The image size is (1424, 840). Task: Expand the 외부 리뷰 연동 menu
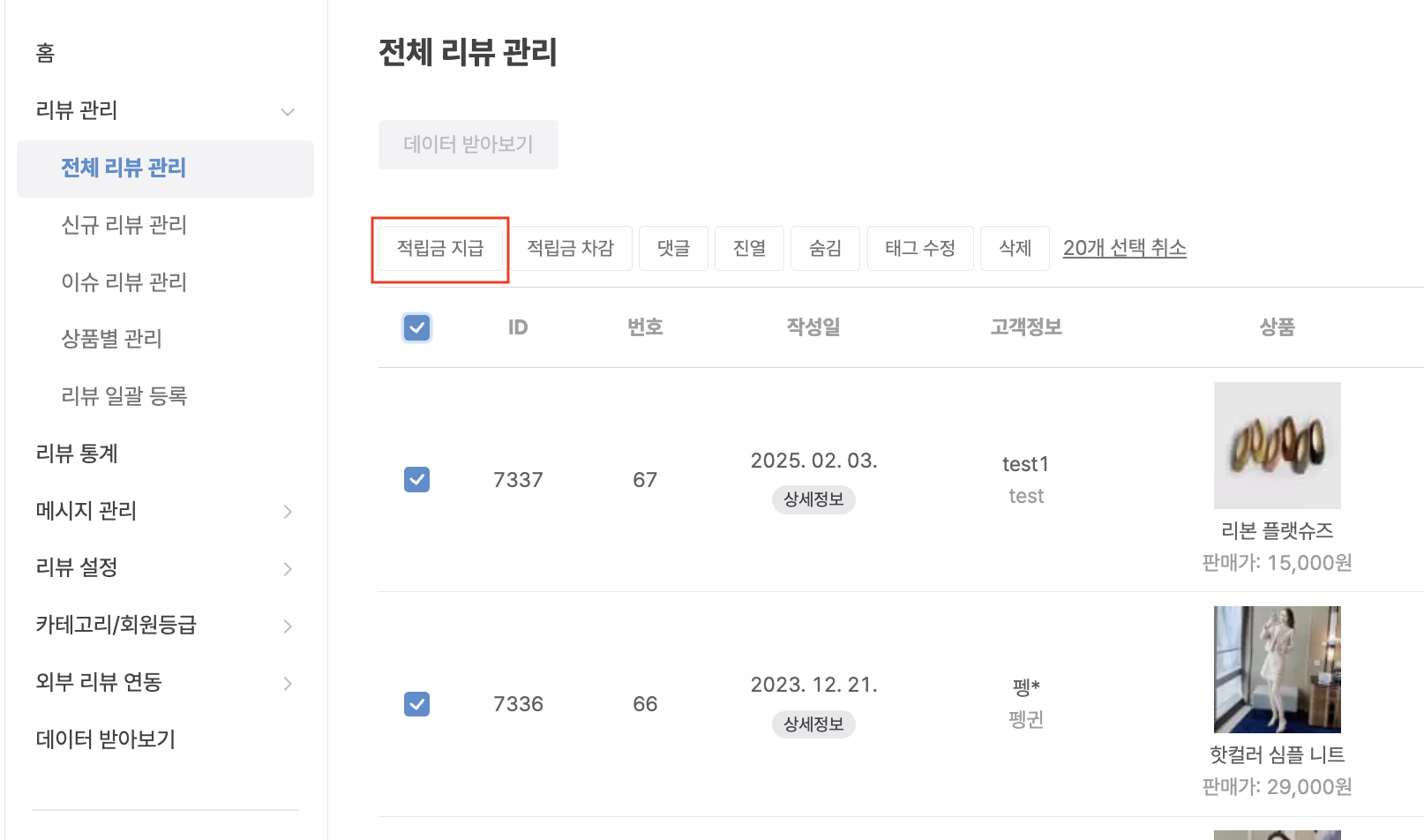(x=287, y=684)
